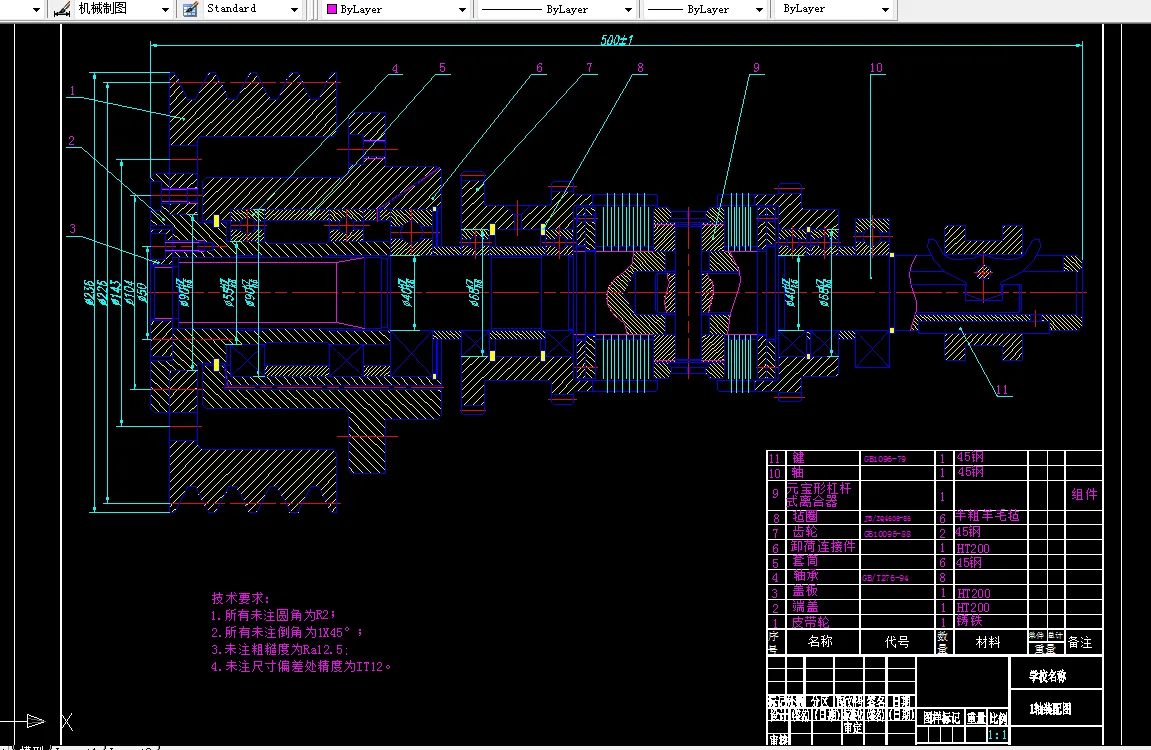Select balloon callout number 9 above drawing
This screenshot has height=750, width=1151.
coord(756,68)
